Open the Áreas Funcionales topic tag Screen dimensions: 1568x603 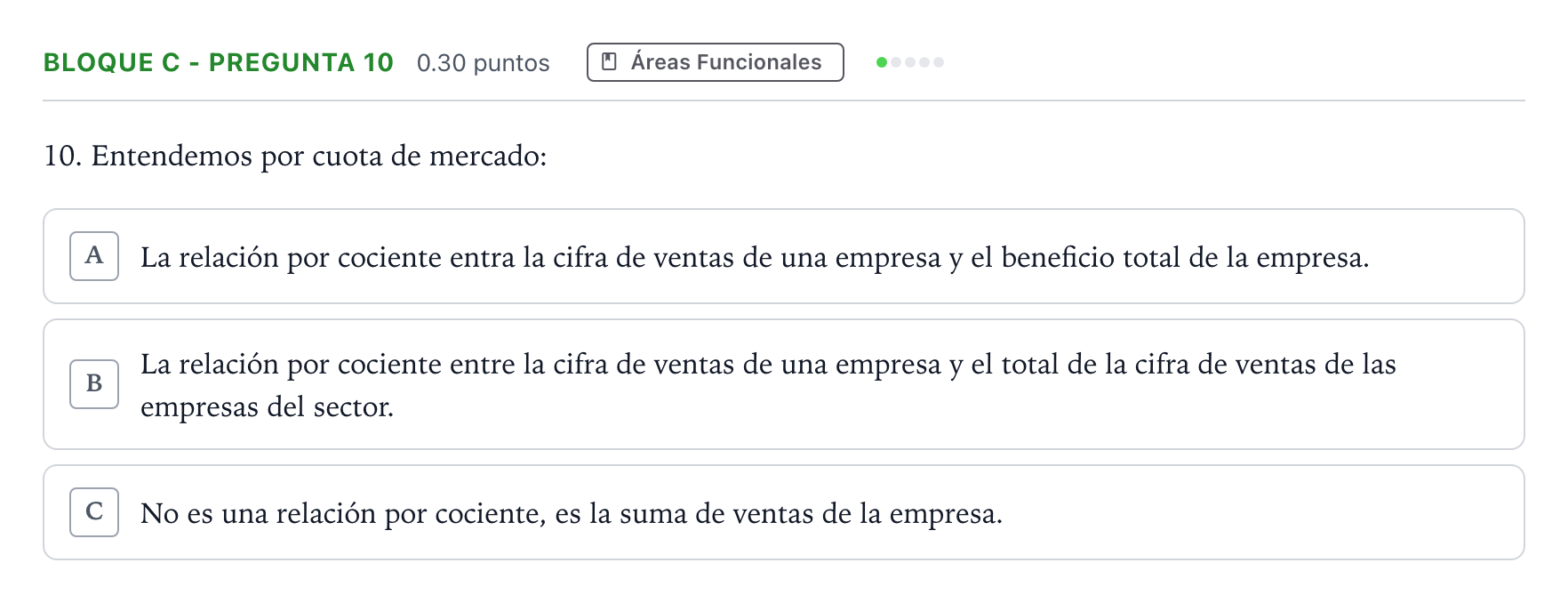tap(716, 62)
